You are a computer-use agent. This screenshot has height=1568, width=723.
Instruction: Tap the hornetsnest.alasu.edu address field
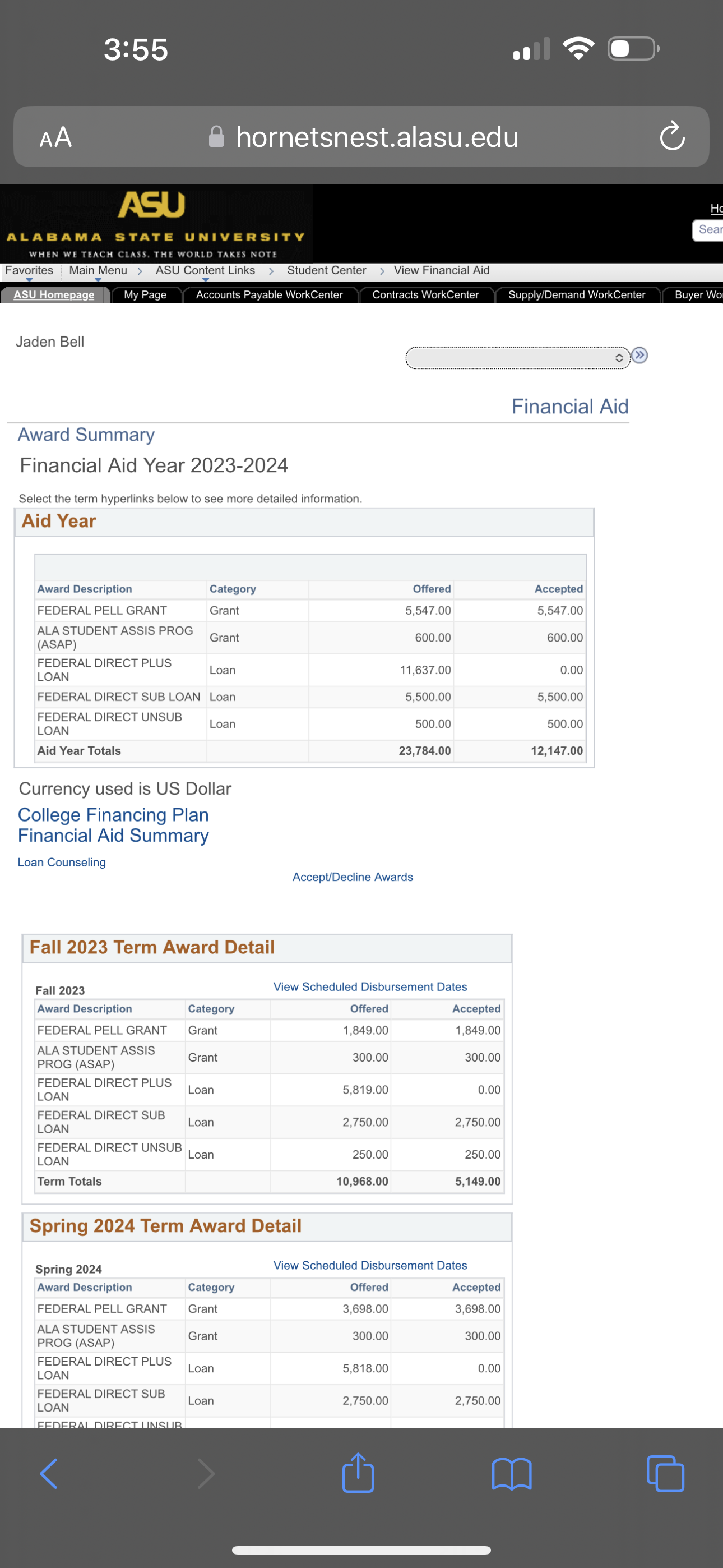coord(361,137)
